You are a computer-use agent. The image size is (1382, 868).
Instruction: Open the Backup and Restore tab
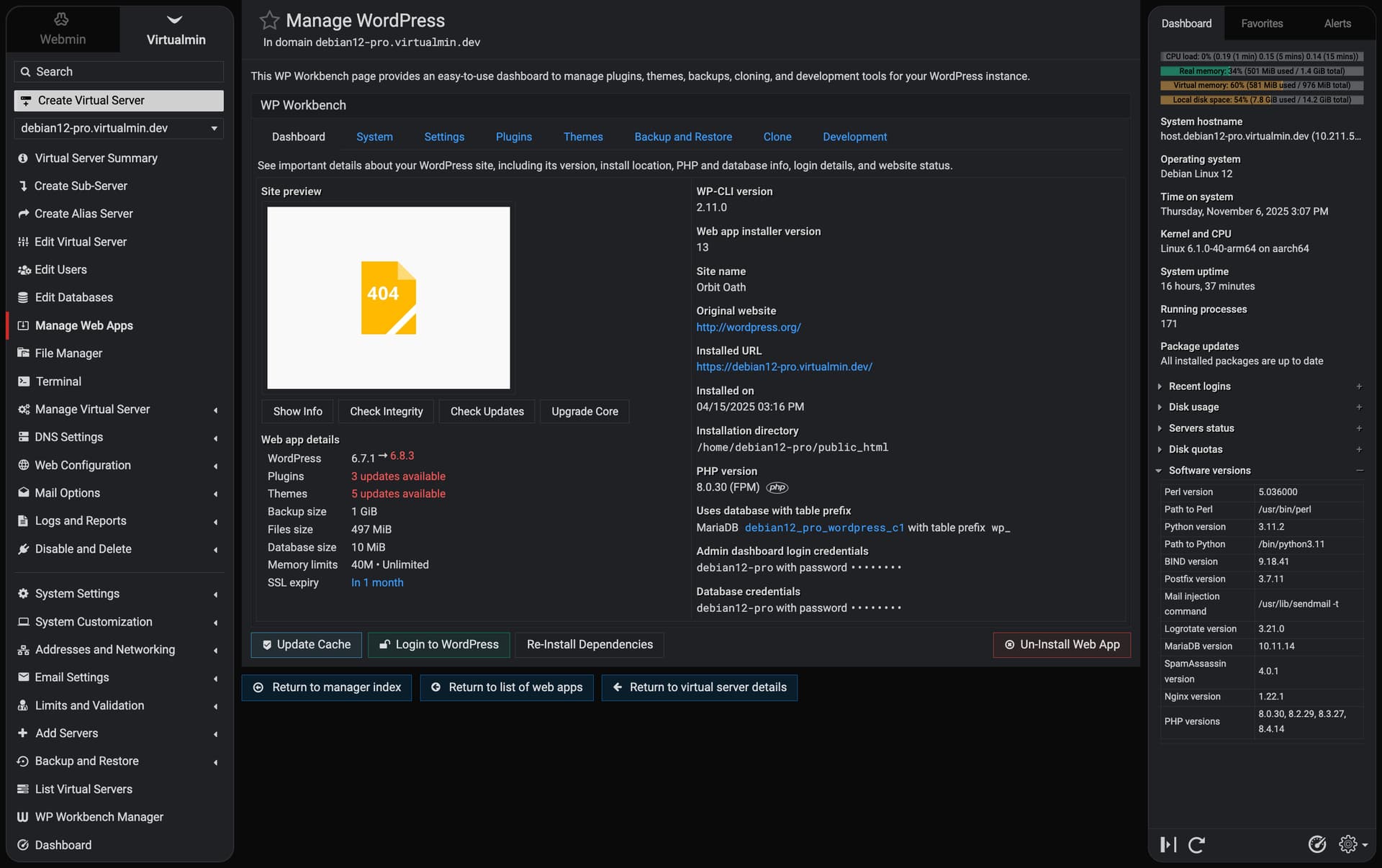point(682,137)
